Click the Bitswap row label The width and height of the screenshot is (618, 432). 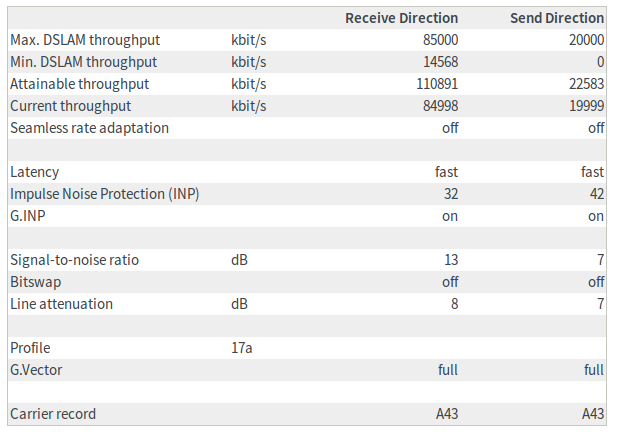point(35,282)
